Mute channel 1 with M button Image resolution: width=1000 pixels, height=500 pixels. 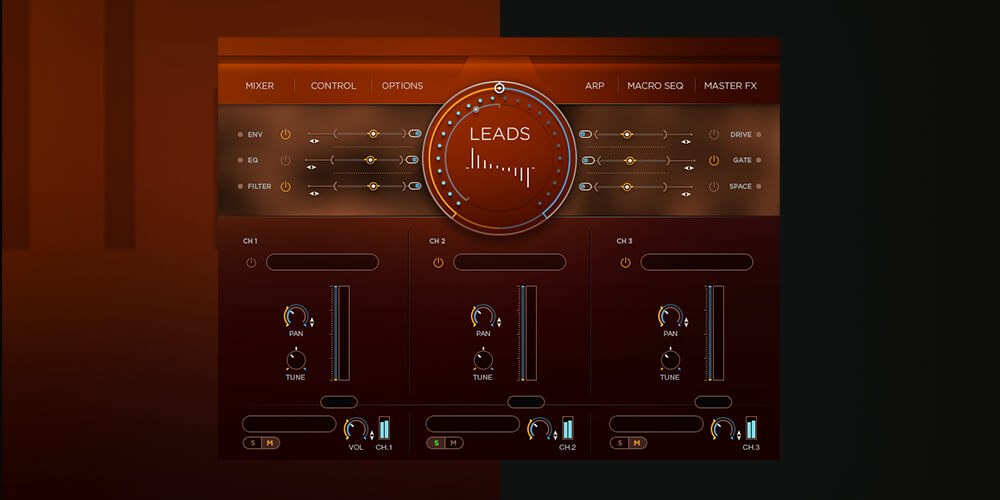(269, 443)
